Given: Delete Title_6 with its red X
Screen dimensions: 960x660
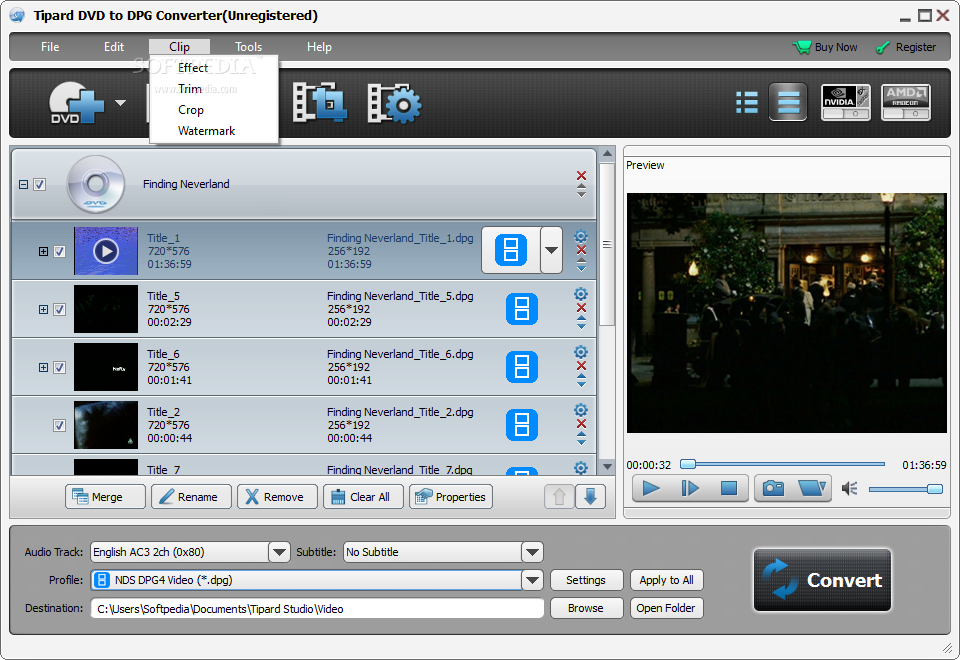Looking at the screenshot, I should [582, 366].
